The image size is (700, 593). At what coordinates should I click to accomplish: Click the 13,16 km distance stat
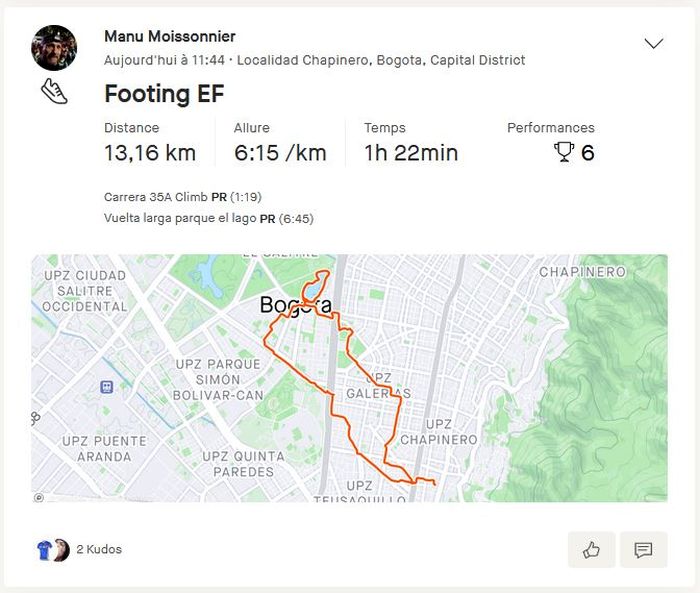pos(150,153)
